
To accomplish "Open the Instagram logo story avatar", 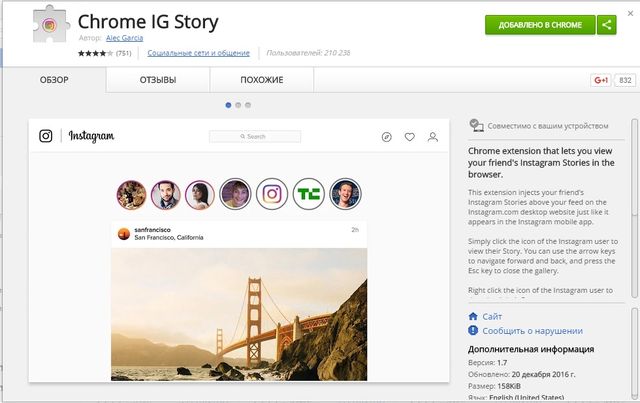I will click(x=272, y=194).
